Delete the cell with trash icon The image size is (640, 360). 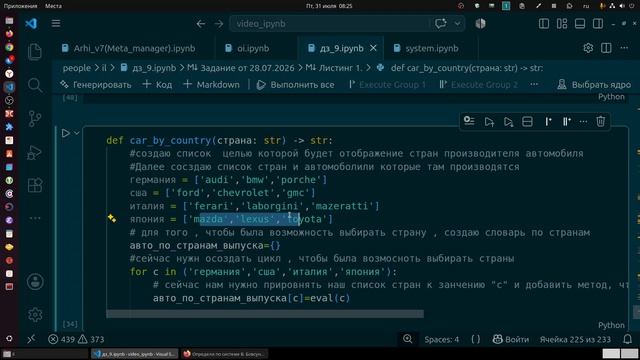pyautogui.click(x=600, y=121)
